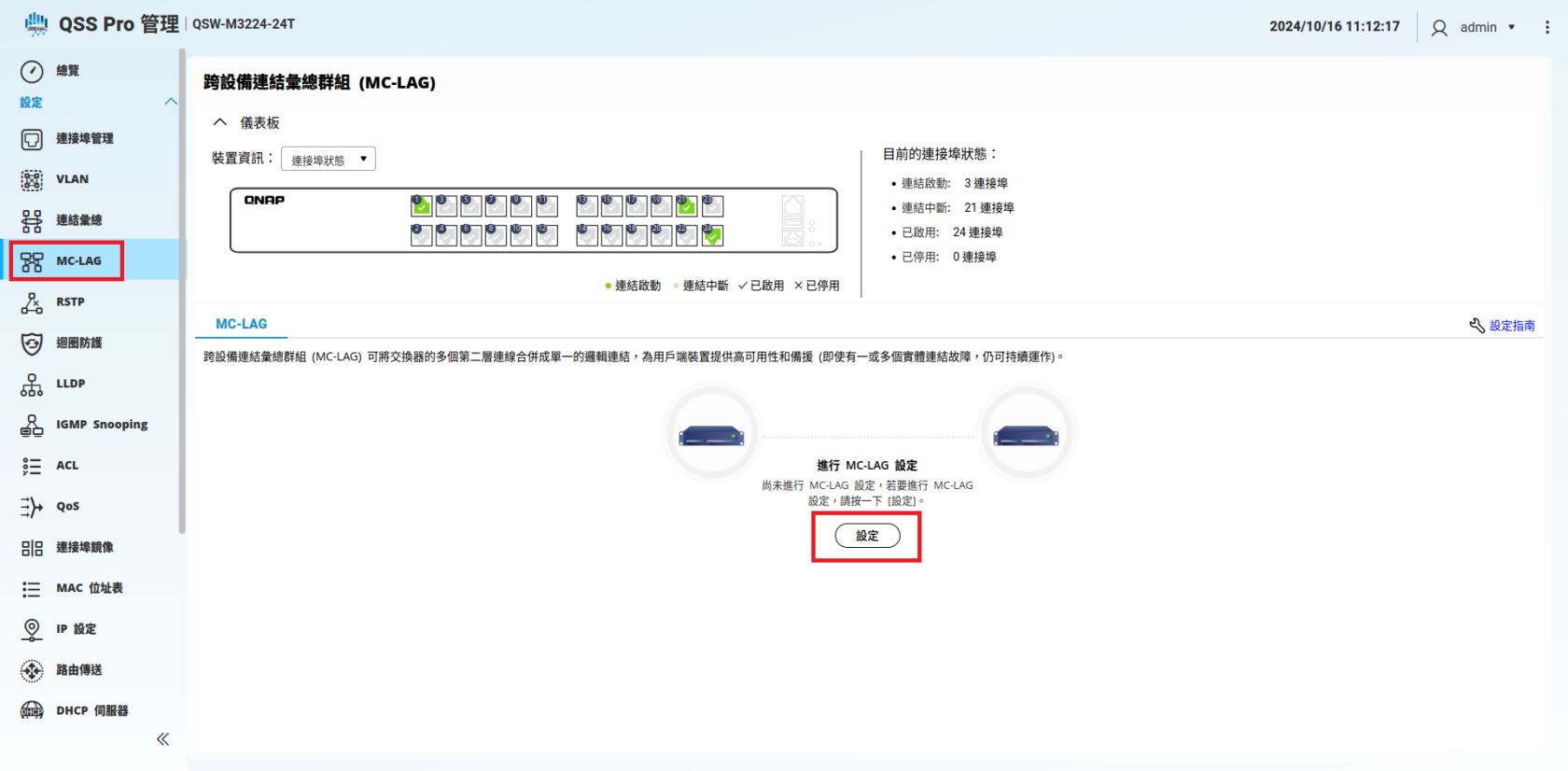Image resolution: width=1568 pixels, height=771 pixels.
Task: Click port 7 on the switch panel
Action: [496, 206]
